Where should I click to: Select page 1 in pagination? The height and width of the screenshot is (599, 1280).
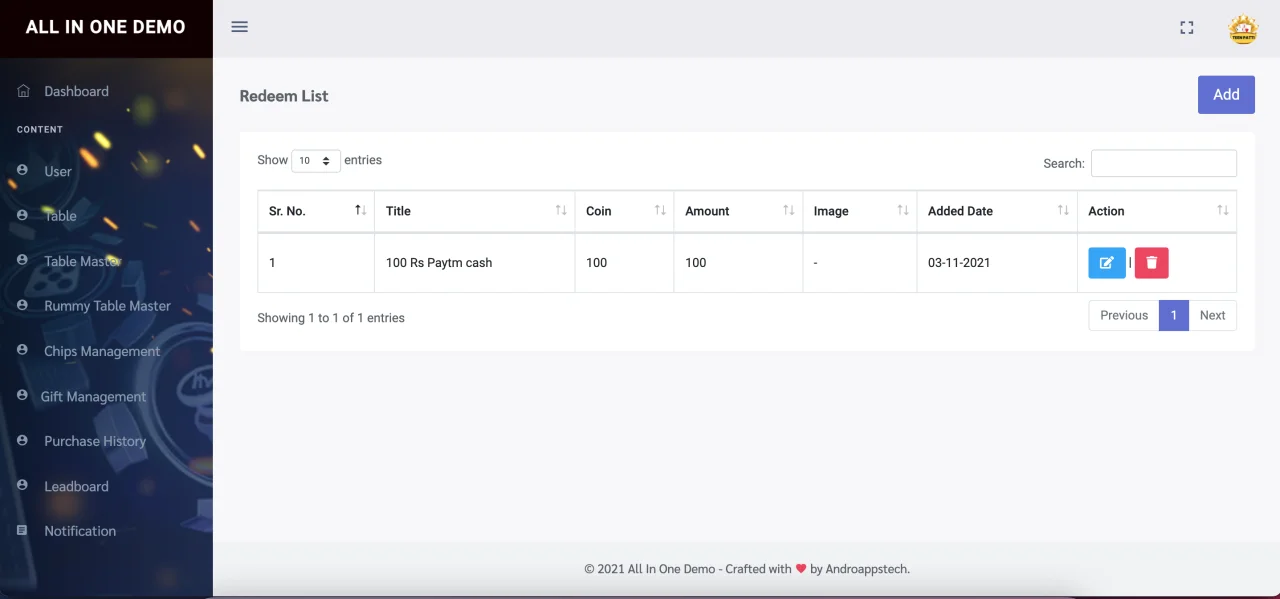1174,315
